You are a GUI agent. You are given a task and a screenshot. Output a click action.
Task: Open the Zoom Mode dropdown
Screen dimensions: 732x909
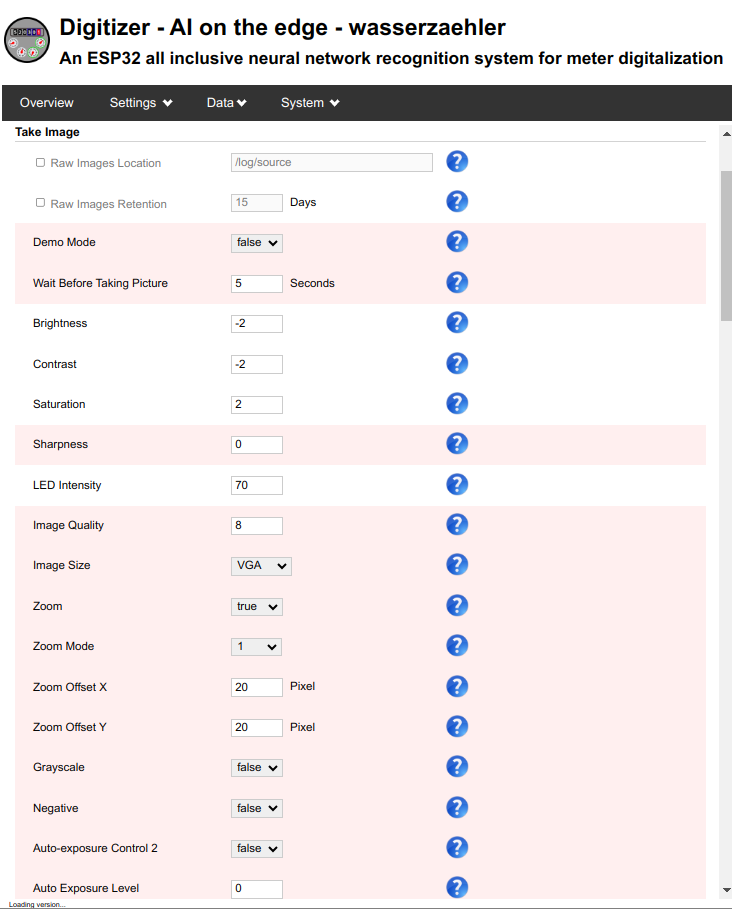click(257, 647)
